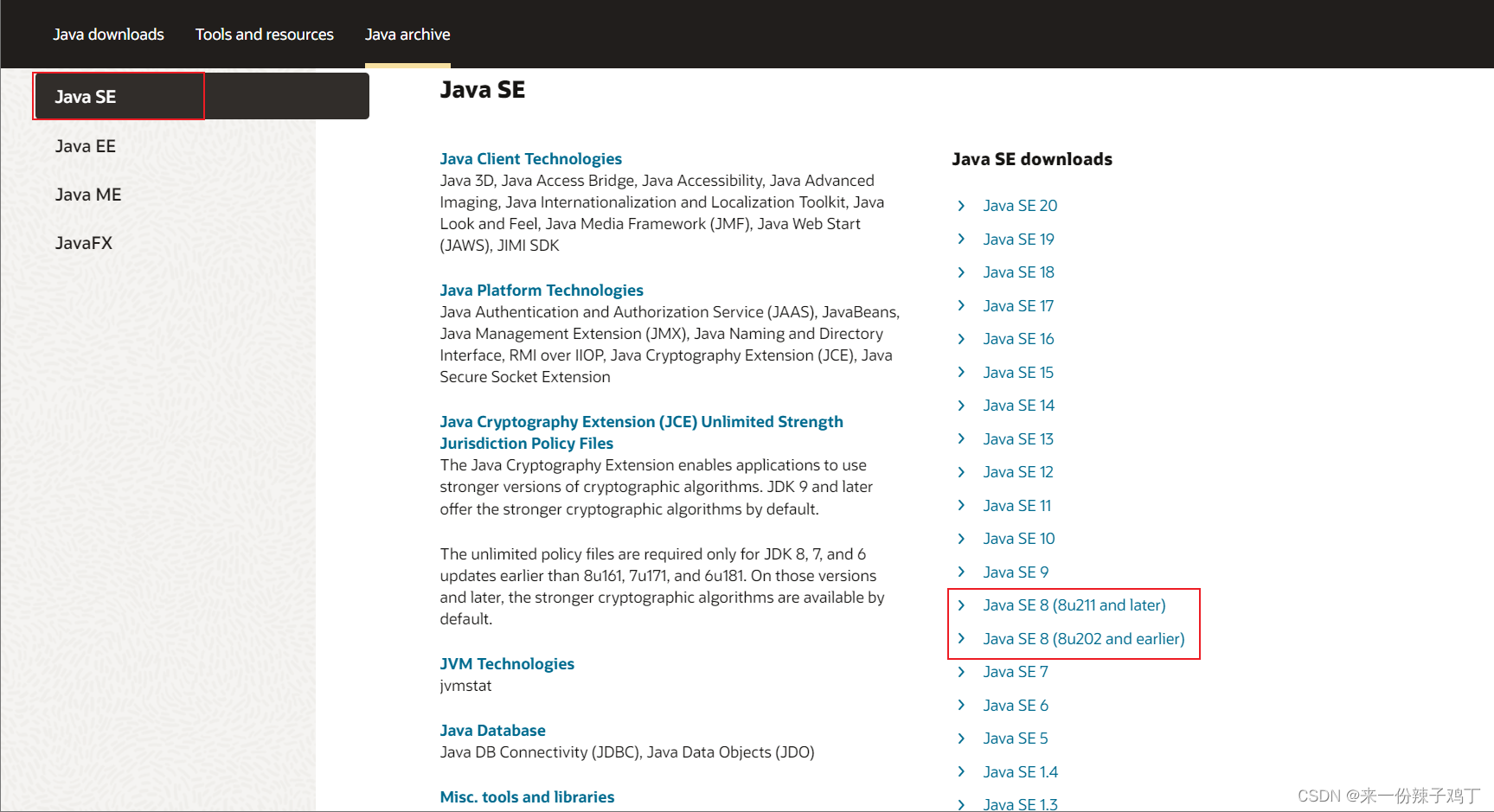
Task: Click the arrow icon before Java SE 11
Action: [x=961, y=506]
